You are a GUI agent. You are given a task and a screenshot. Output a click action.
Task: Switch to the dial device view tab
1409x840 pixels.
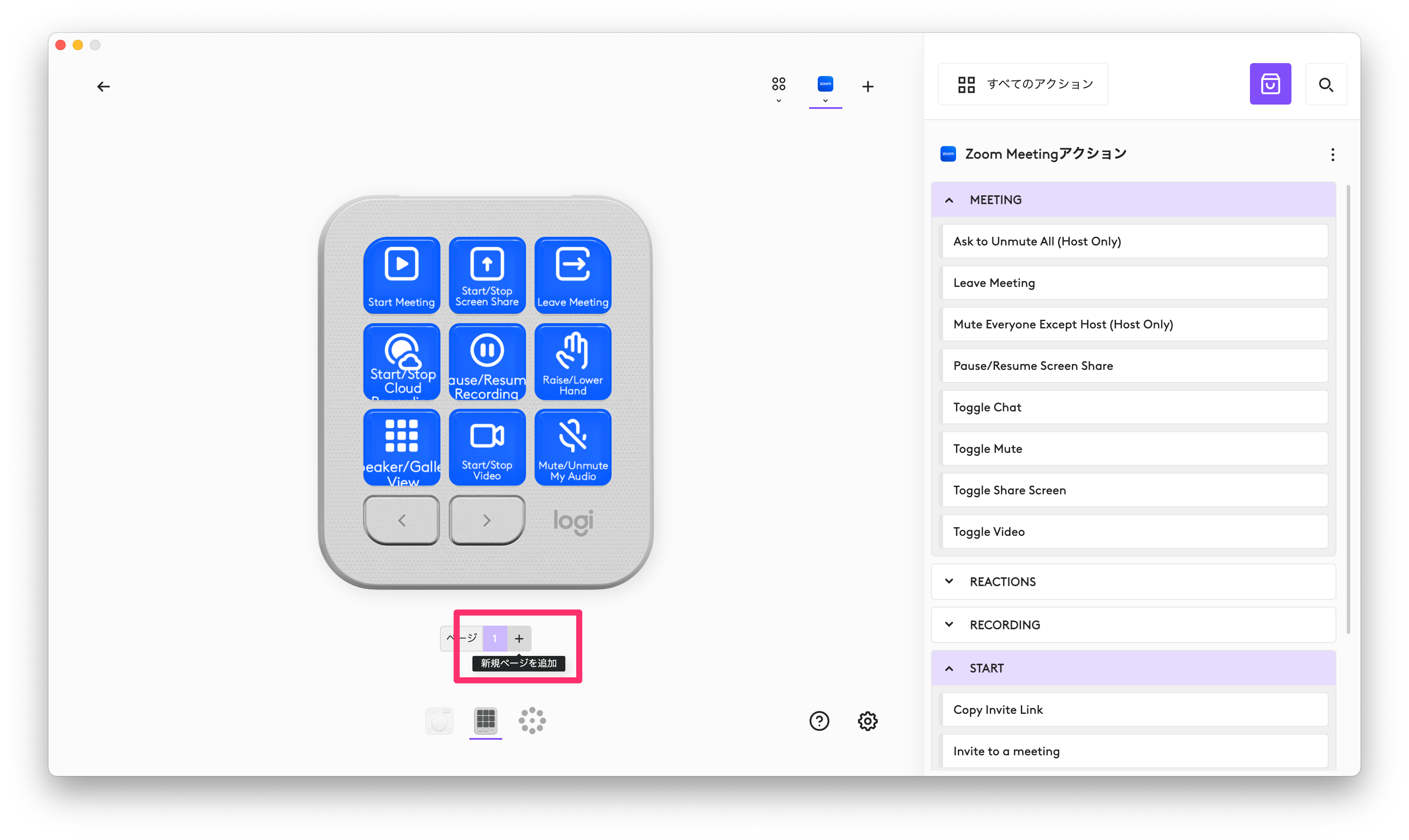pos(532,721)
